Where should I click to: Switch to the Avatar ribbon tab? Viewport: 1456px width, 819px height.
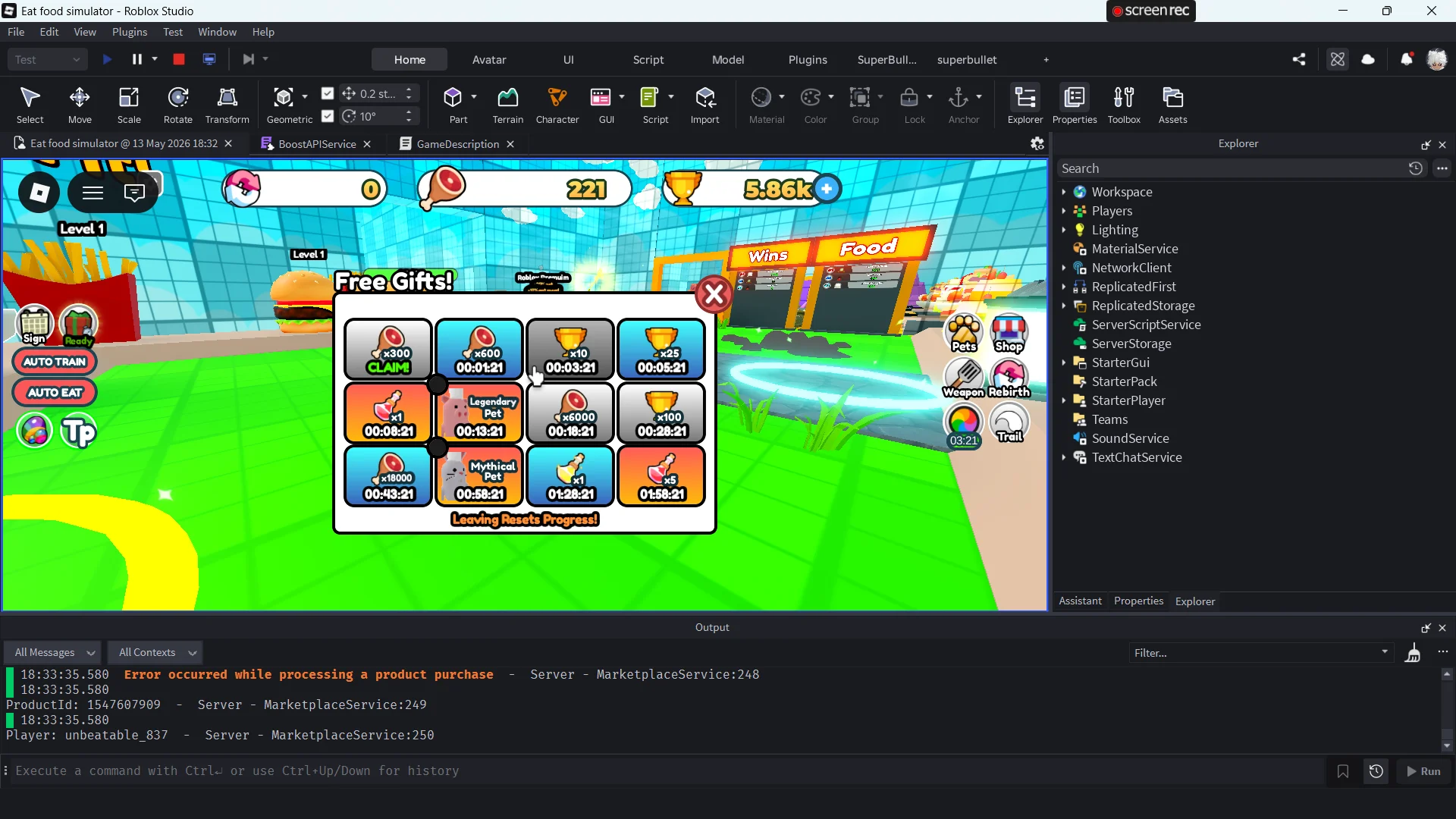coord(489,59)
